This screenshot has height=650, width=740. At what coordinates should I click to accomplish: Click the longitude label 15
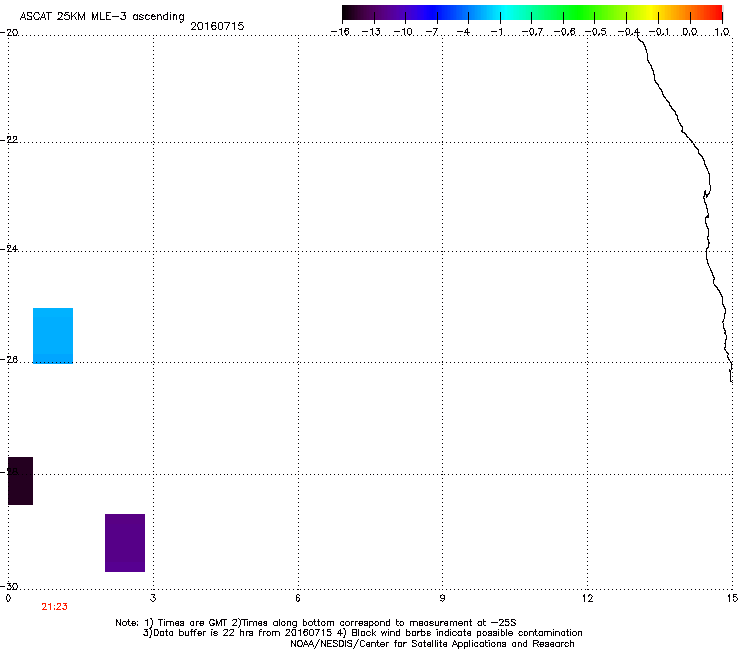tap(732, 598)
